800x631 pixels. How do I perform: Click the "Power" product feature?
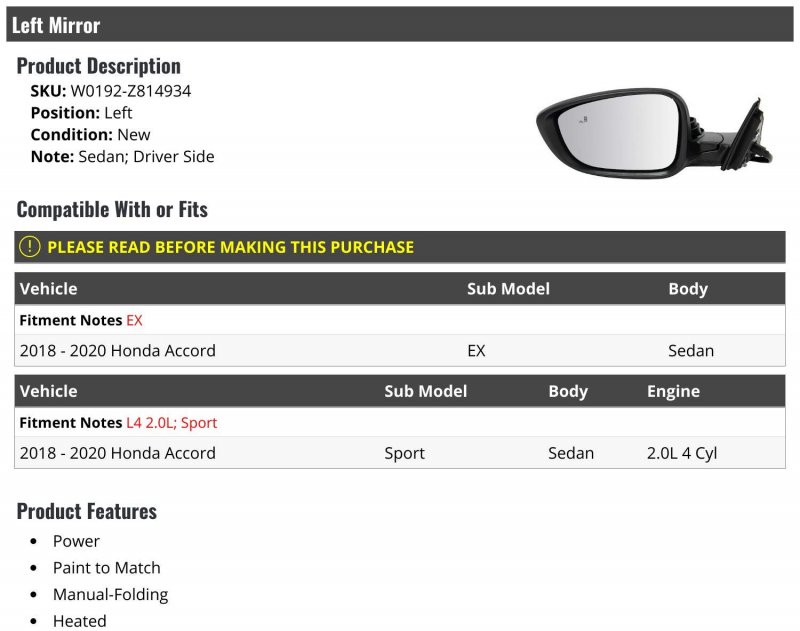click(x=76, y=541)
